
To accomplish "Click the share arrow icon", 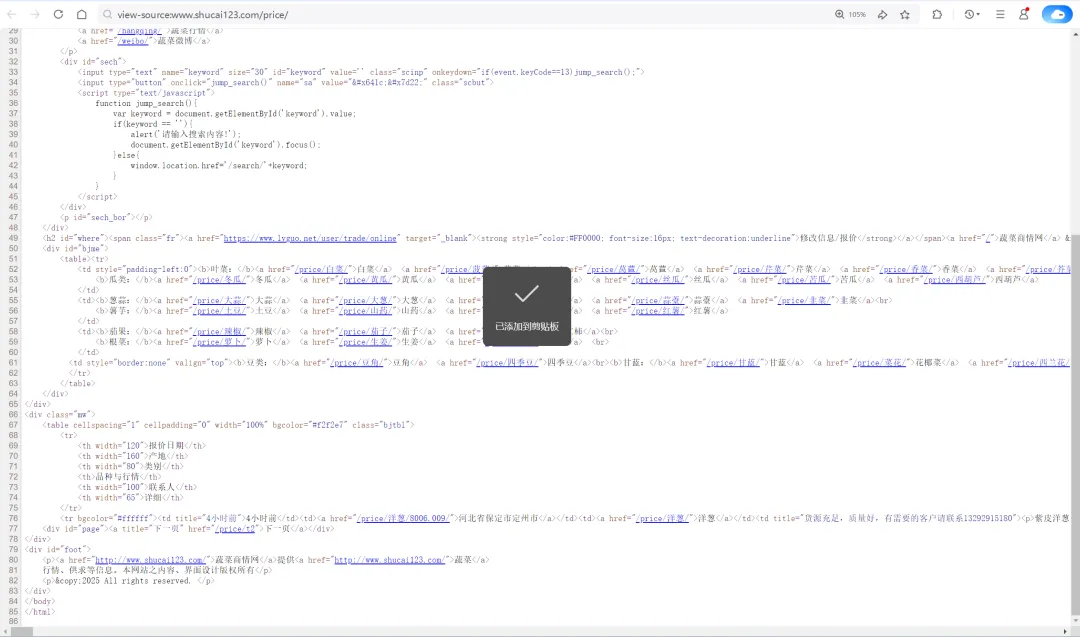I will (x=882, y=14).
